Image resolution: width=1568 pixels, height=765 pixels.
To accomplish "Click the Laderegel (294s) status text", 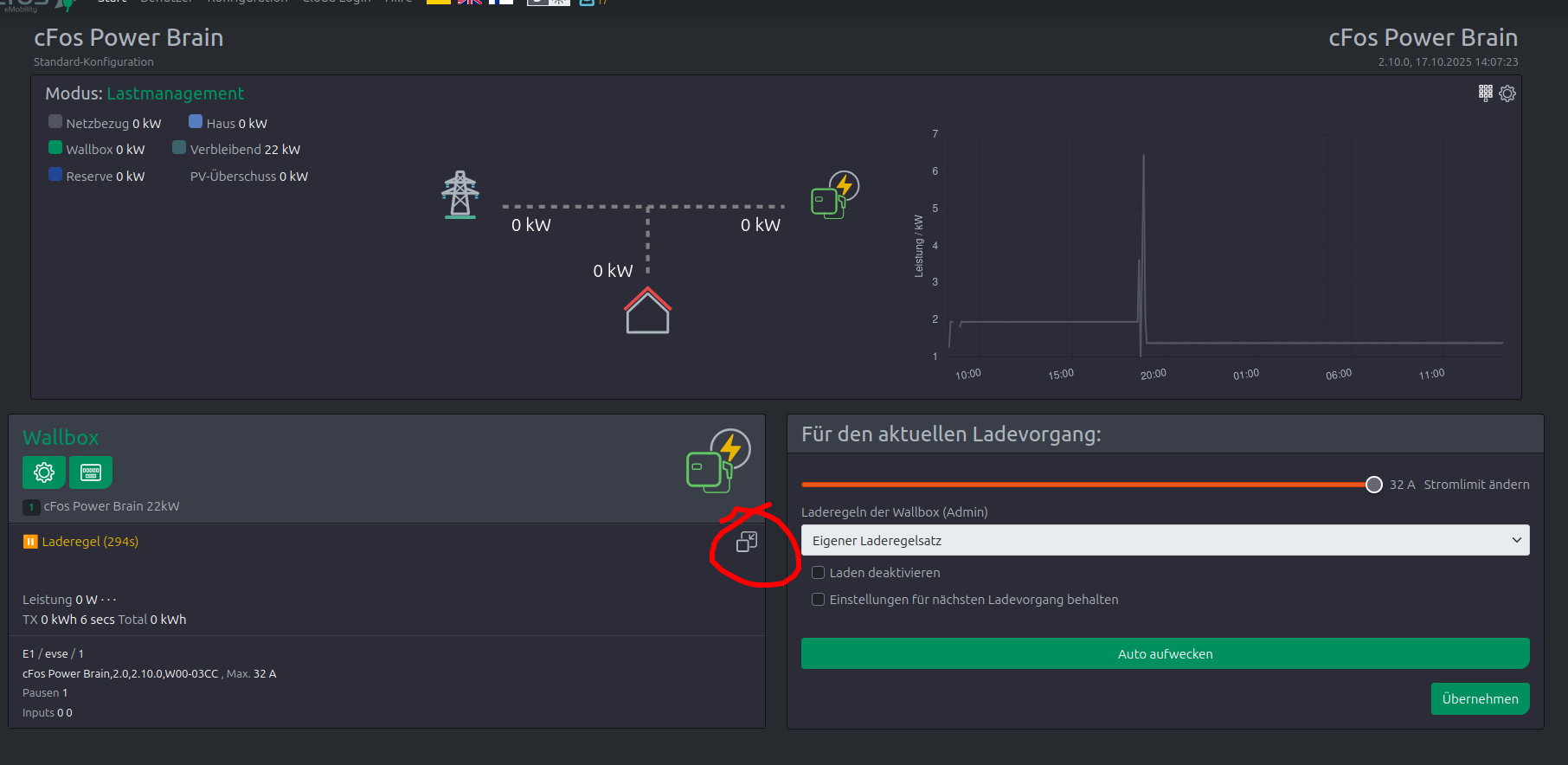I will click(90, 542).
